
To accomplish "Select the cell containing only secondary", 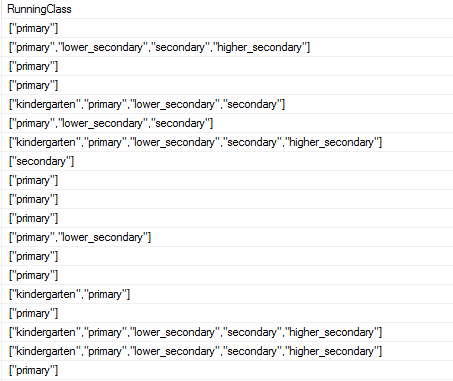I will [227, 161].
